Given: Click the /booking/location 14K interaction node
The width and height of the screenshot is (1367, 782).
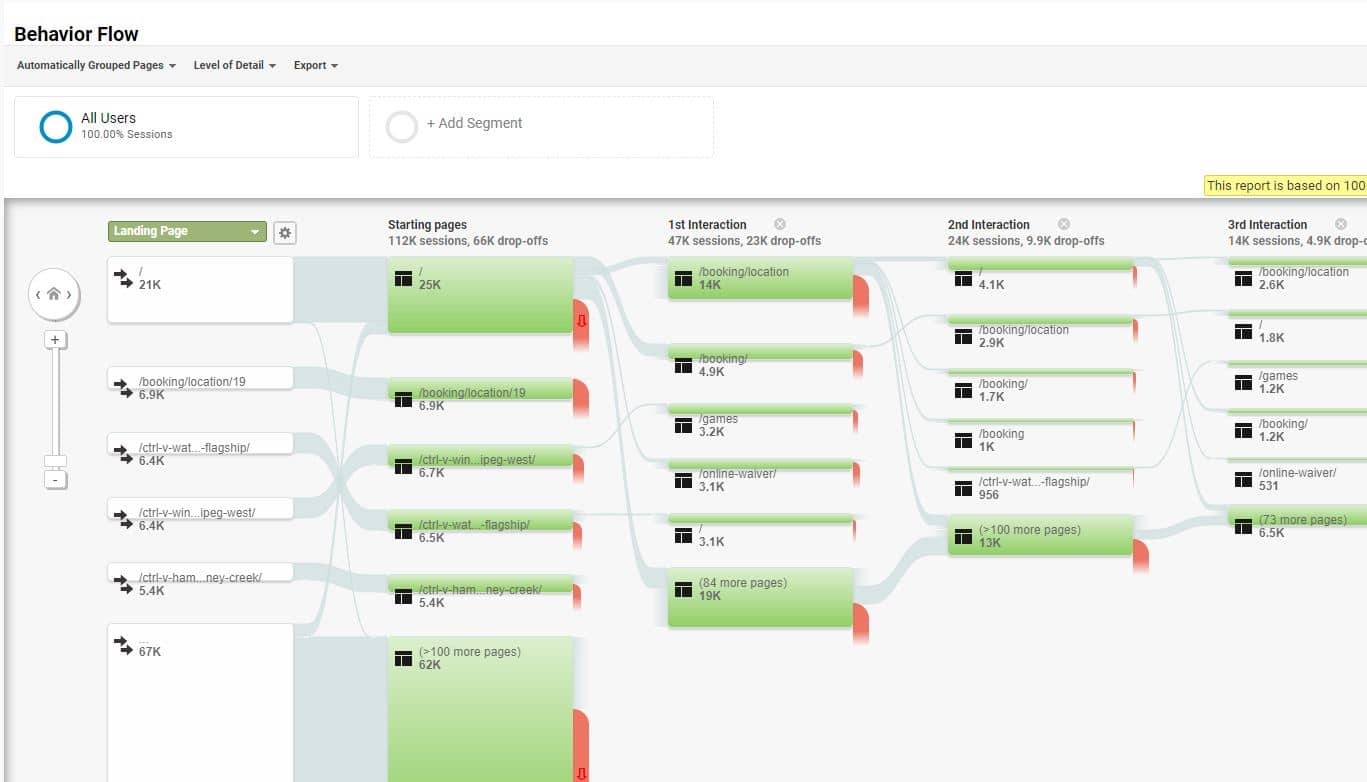Looking at the screenshot, I should (x=760, y=279).
